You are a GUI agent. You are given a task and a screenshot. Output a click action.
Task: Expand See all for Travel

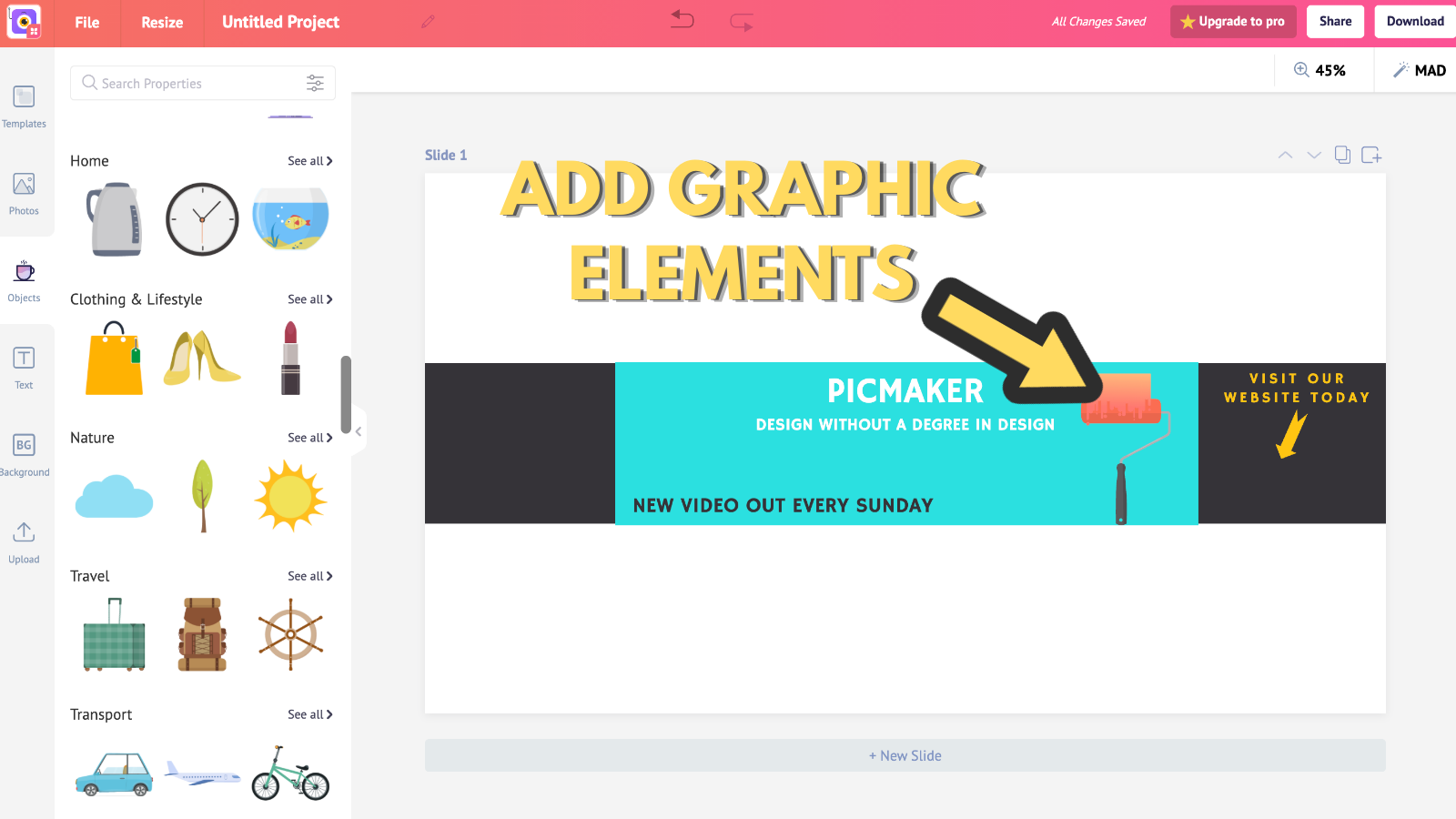click(x=310, y=576)
